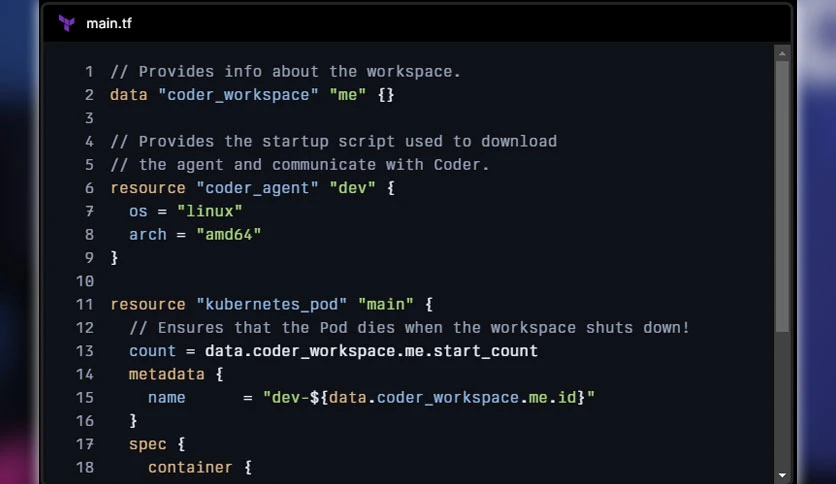Click the 'data' keyword on line 2
The image size is (836, 484).
point(128,95)
